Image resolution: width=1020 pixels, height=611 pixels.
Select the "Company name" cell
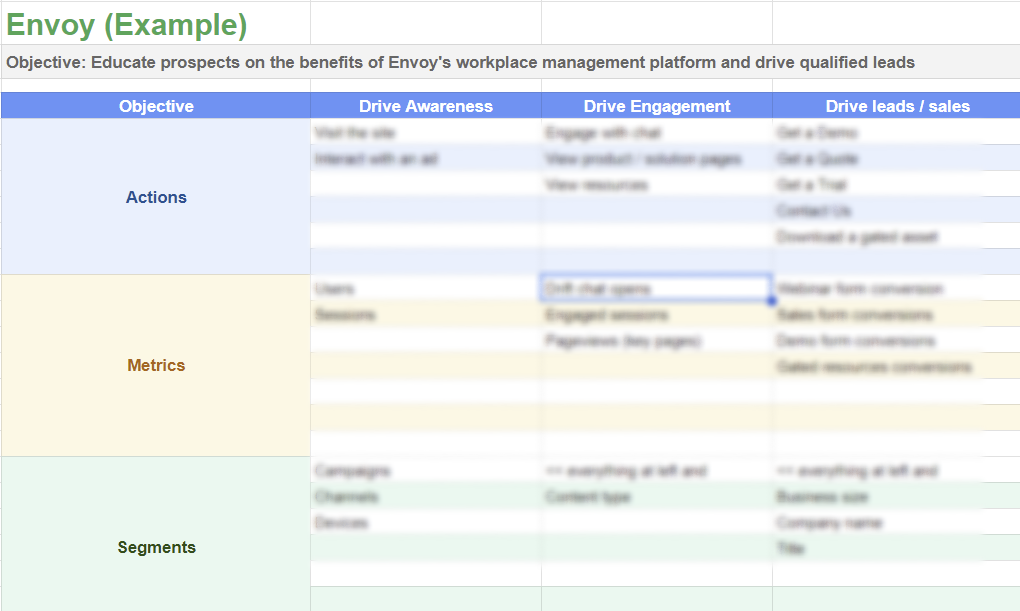[x=896, y=523]
